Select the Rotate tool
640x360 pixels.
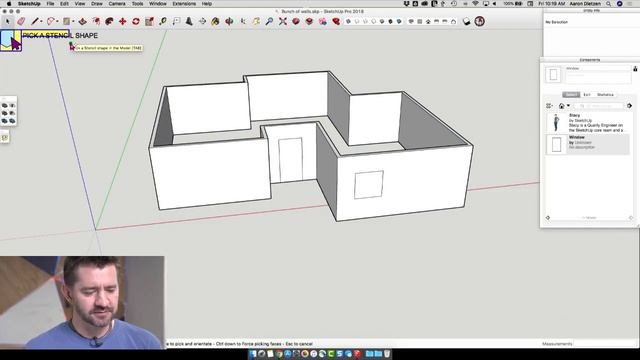[x=136, y=21]
